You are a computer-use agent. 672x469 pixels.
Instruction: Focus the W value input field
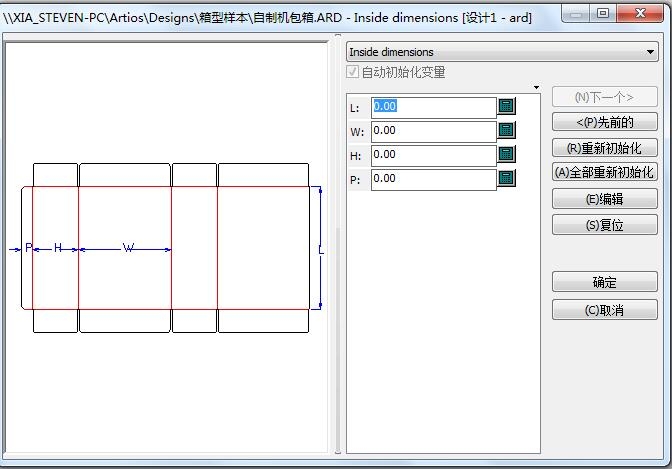click(x=433, y=130)
